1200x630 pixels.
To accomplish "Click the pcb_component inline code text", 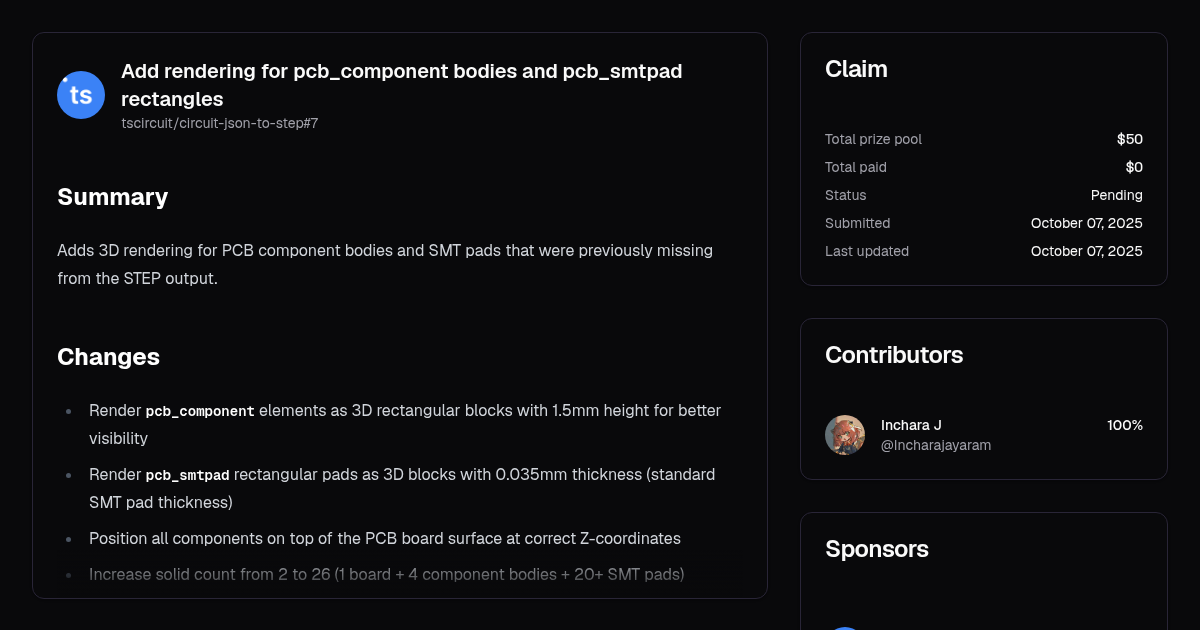I will pyautogui.click(x=200, y=411).
